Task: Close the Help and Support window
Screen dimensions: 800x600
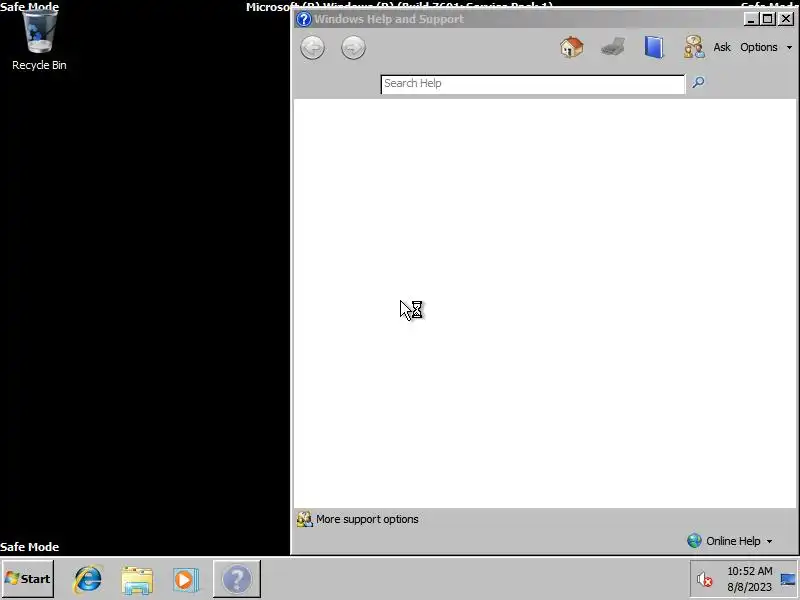Action: pyautogui.click(x=786, y=19)
